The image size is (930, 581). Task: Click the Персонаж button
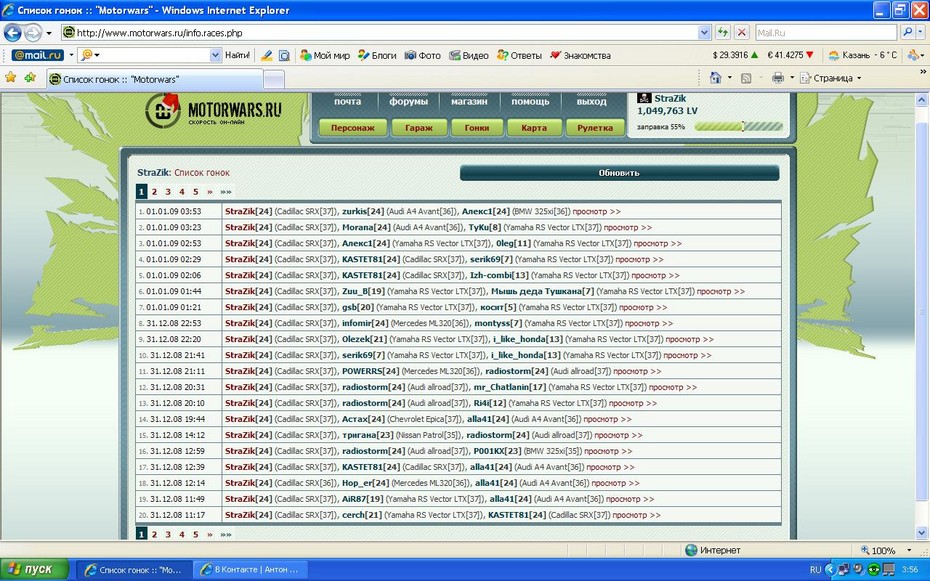click(353, 127)
